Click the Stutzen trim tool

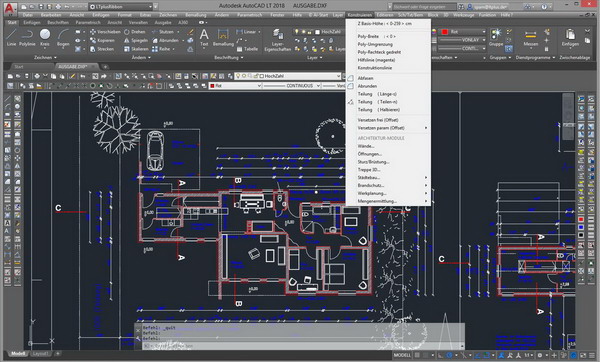click(163, 32)
